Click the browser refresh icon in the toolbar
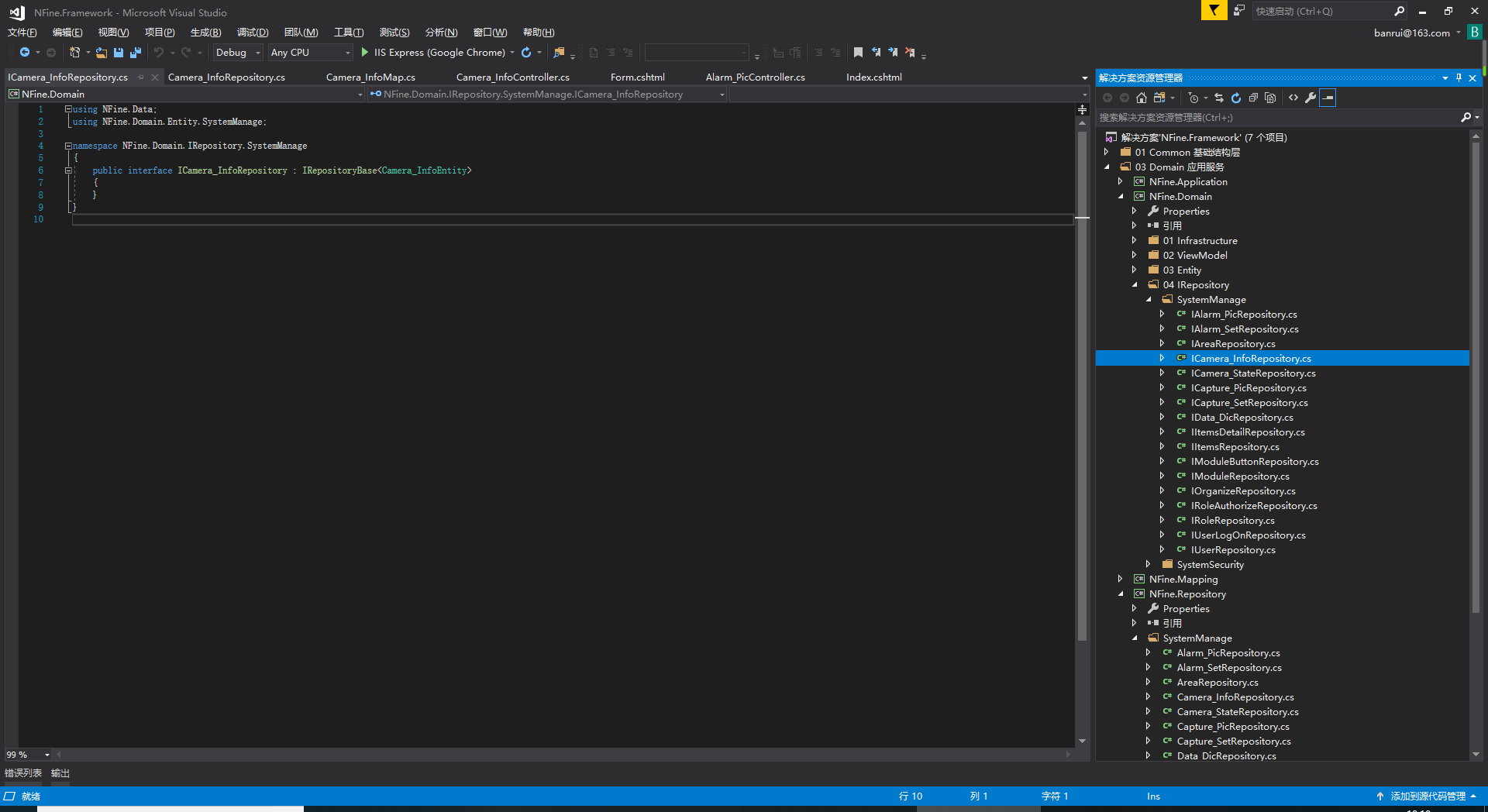The height and width of the screenshot is (812, 1488). [526, 52]
